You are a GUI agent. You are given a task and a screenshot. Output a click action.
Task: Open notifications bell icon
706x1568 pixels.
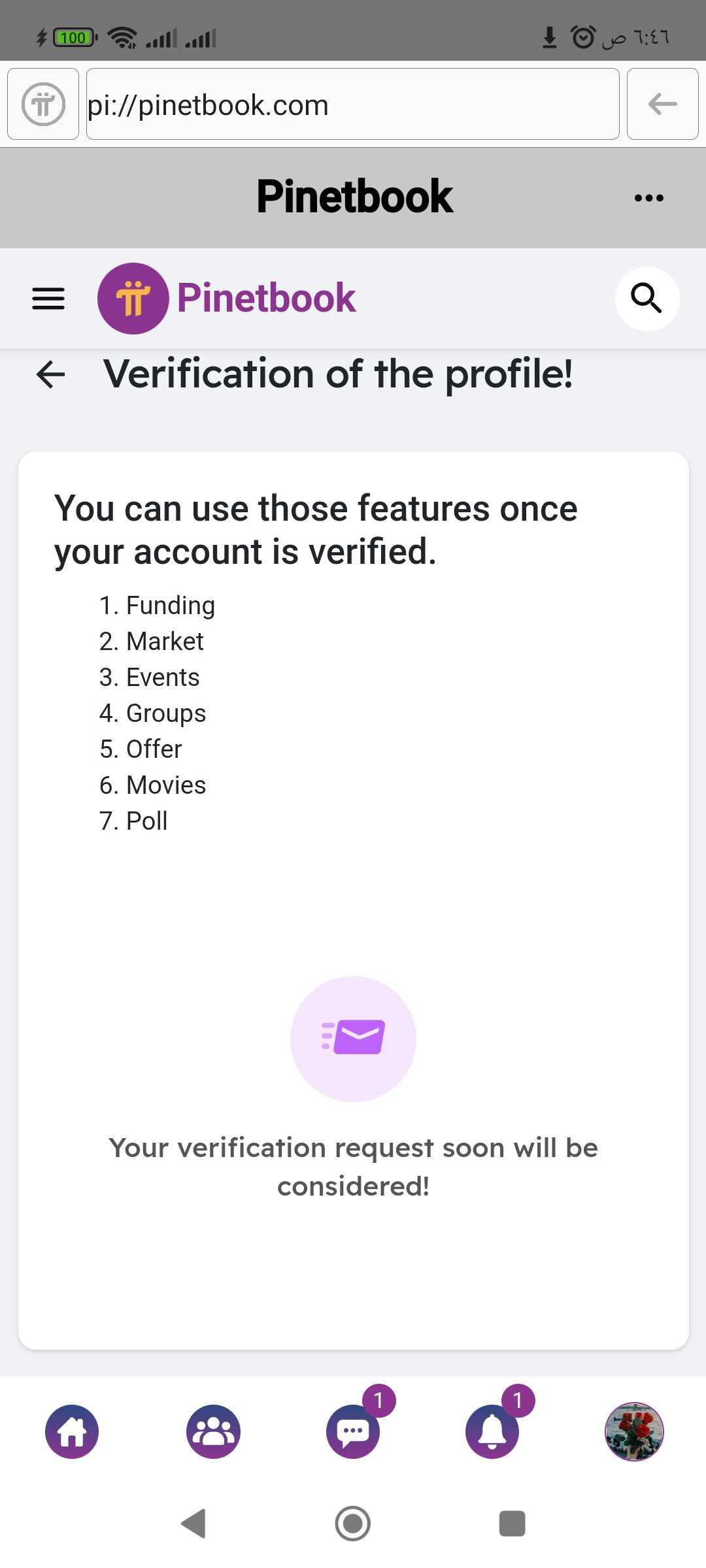[492, 1431]
